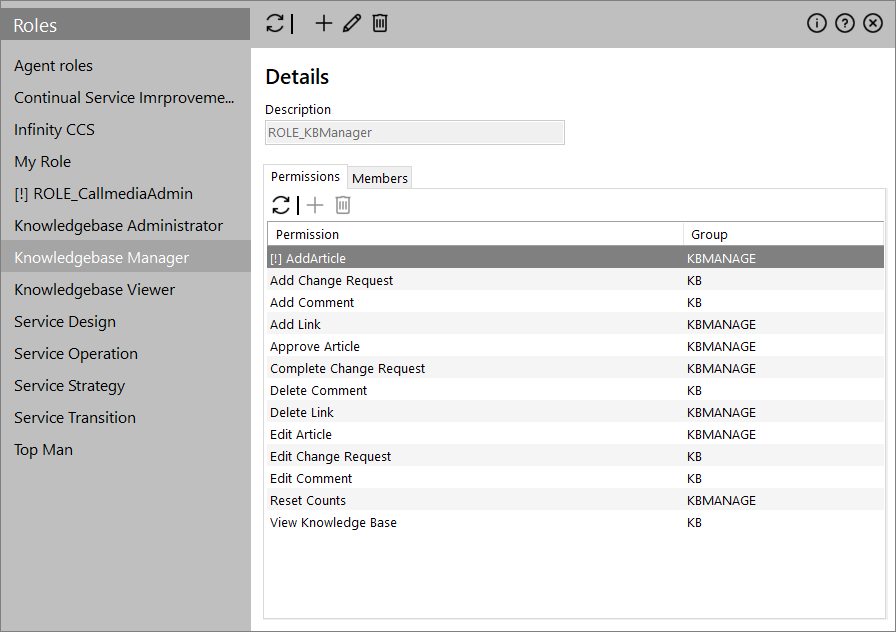This screenshot has width=896, height=632.
Task: Open help with the question mark icon
Action: 845,23
